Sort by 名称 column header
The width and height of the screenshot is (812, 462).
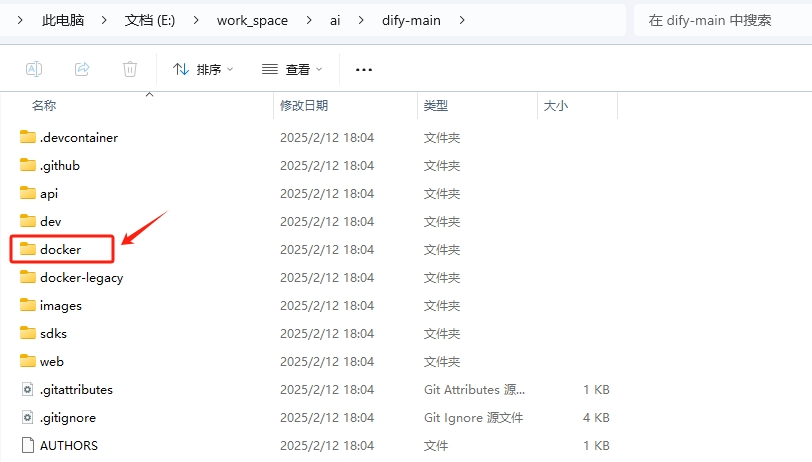(x=44, y=106)
